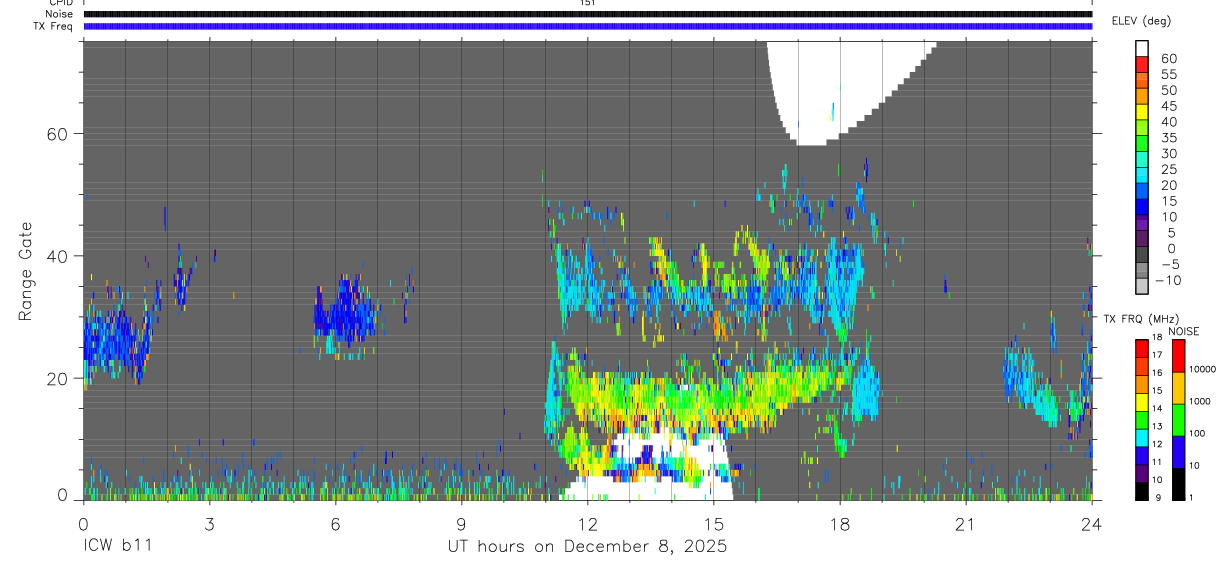The height and width of the screenshot is (567, 1228).
Task: Click the orange NOISE swatch between 10000 and 1000
Action: (1178, 388)
